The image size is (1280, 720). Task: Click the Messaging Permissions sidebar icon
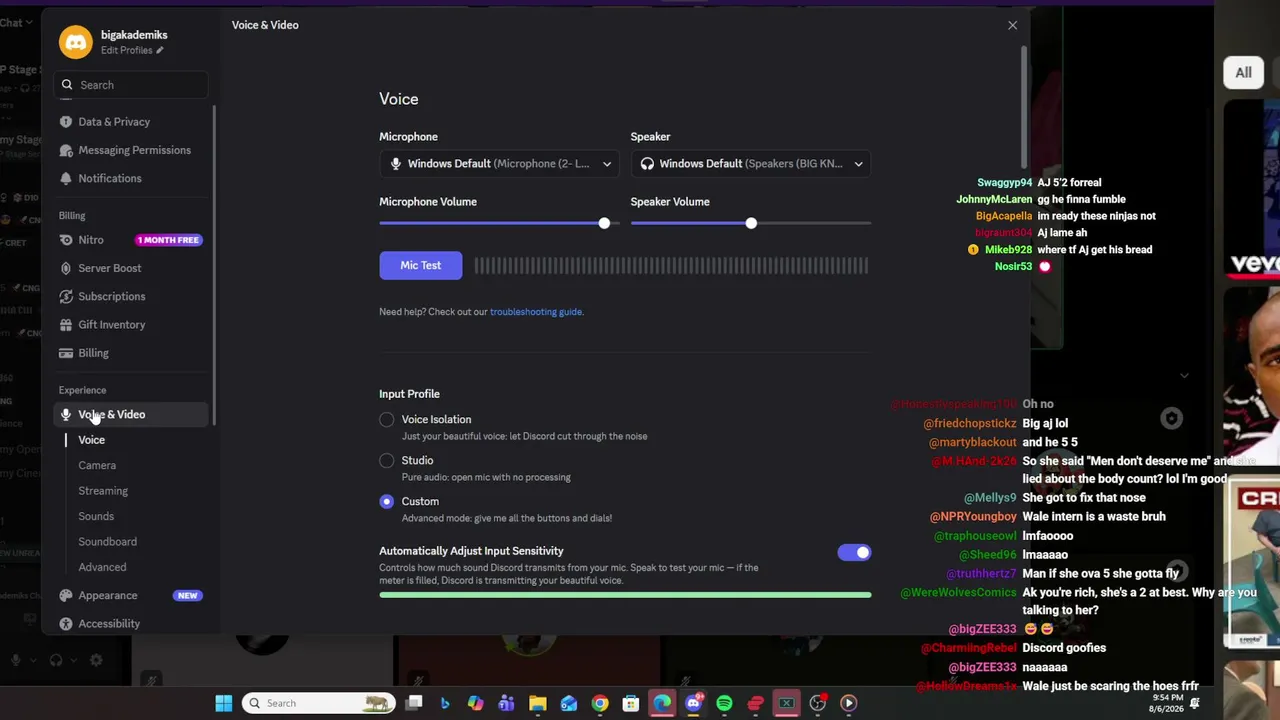point(66,150)
